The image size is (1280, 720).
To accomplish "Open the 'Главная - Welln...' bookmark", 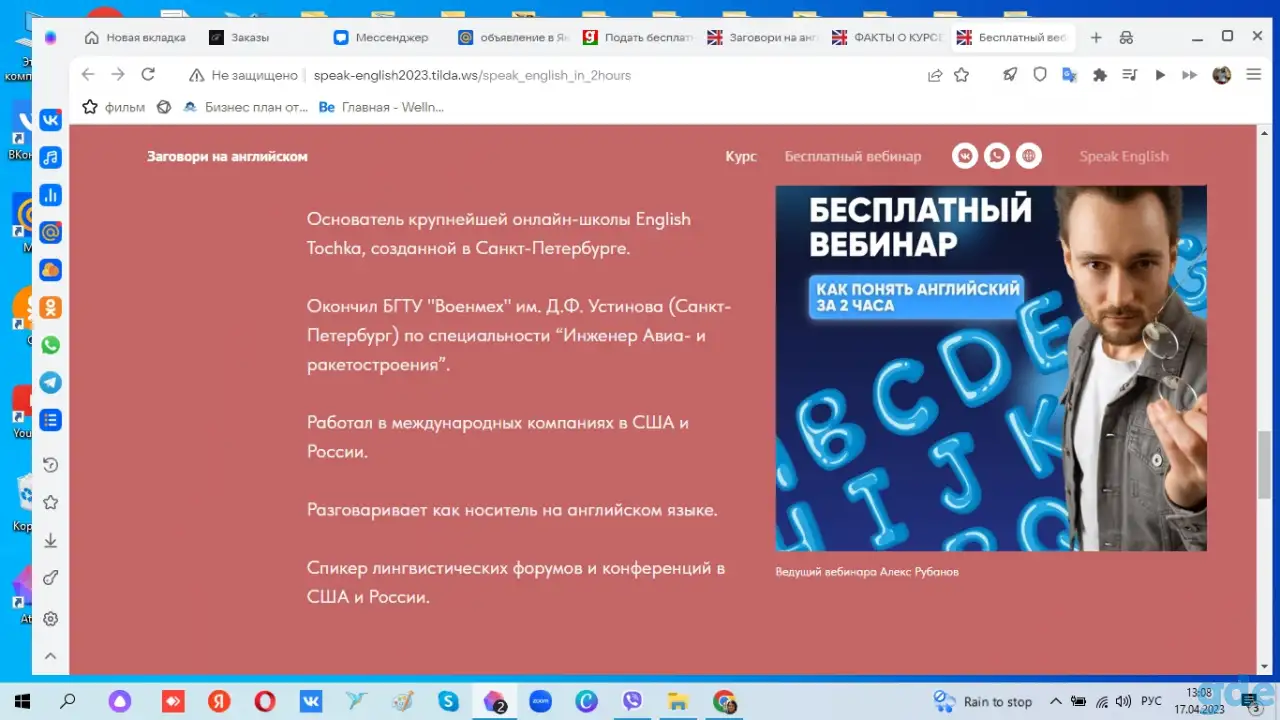I will (x=381, y=107).
